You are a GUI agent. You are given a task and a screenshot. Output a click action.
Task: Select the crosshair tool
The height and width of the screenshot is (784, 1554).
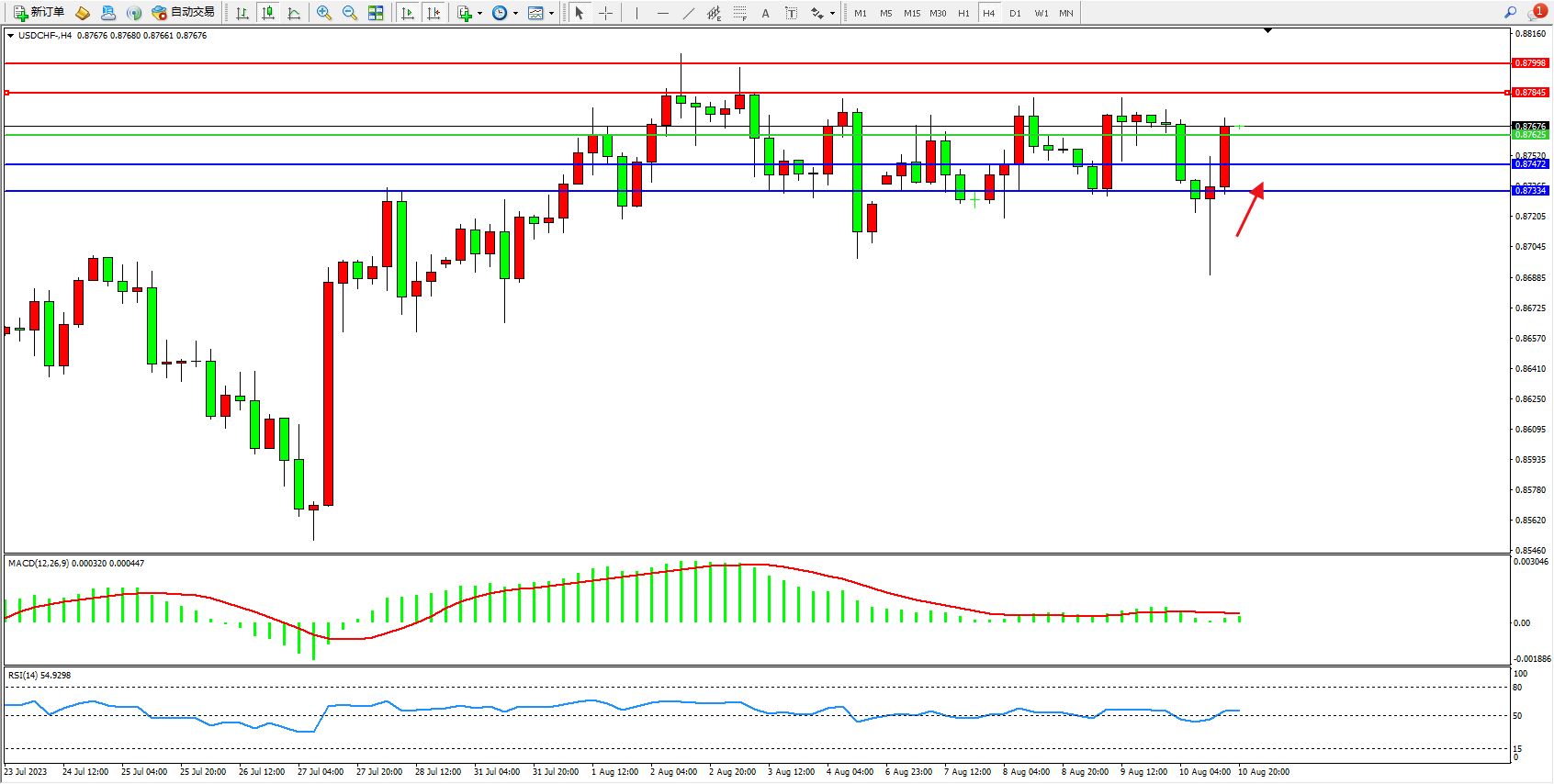(x=606, y=13)
